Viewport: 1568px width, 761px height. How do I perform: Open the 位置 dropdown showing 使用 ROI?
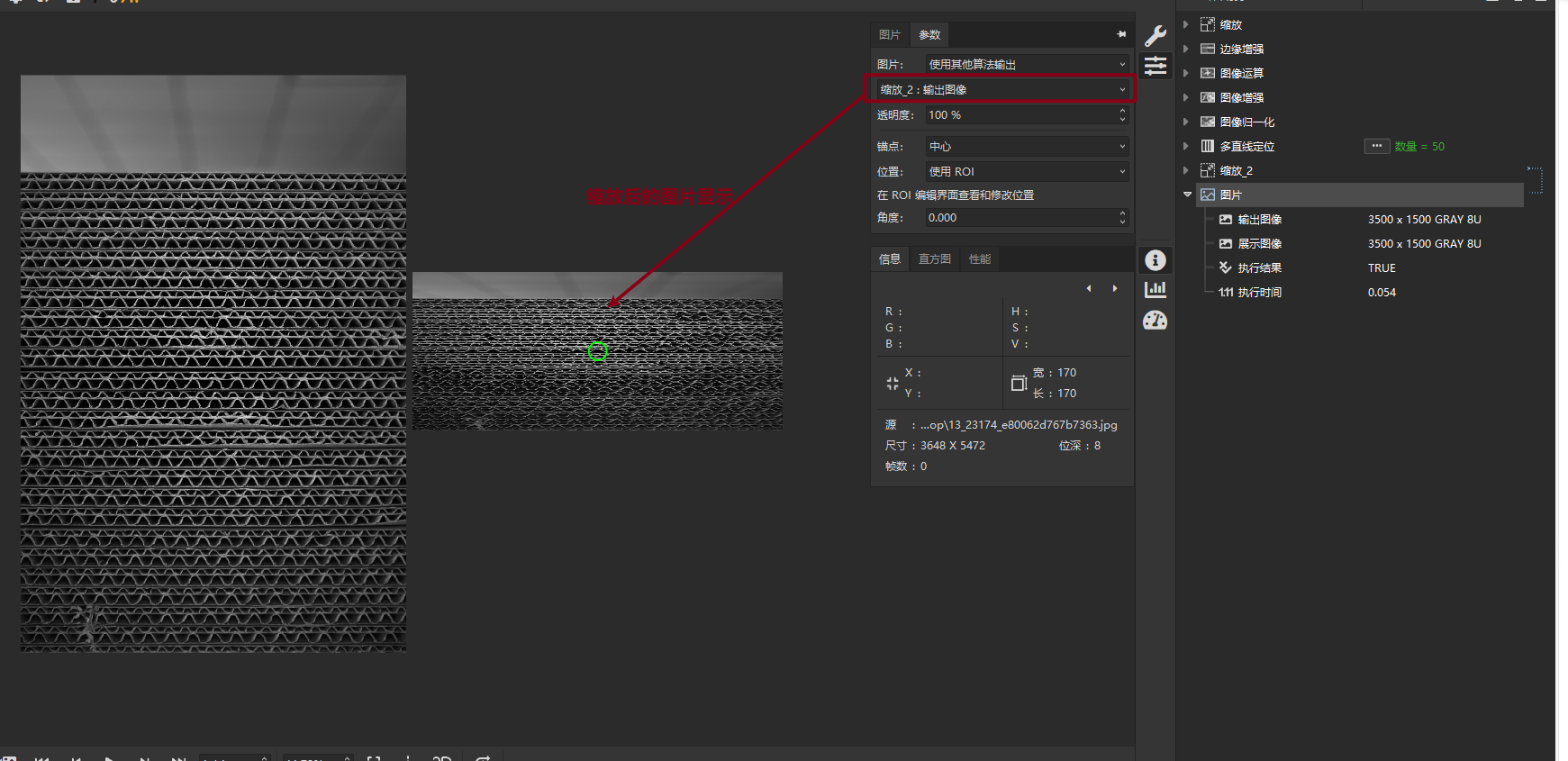[x=1027, y=171]
